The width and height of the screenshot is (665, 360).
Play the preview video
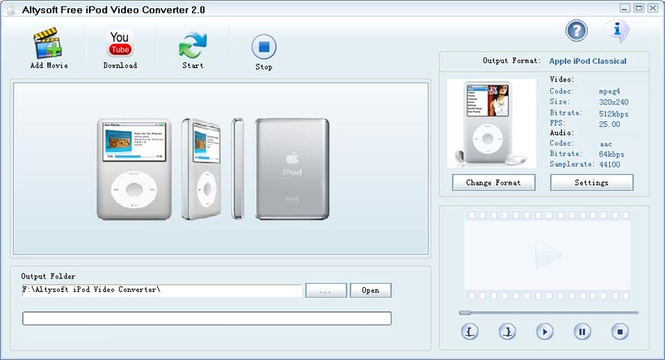click(545, 332)
